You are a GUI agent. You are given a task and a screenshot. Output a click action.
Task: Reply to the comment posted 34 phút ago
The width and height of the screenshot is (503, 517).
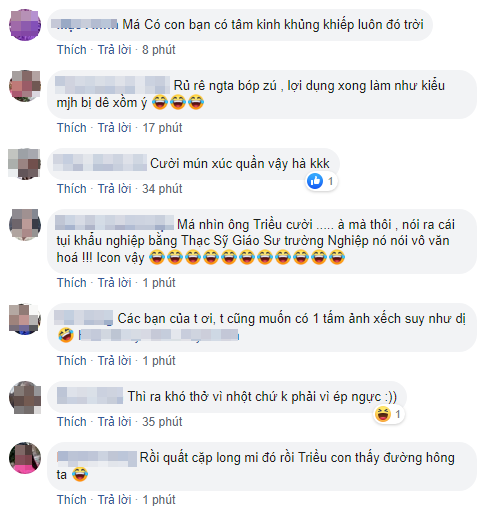114,189
